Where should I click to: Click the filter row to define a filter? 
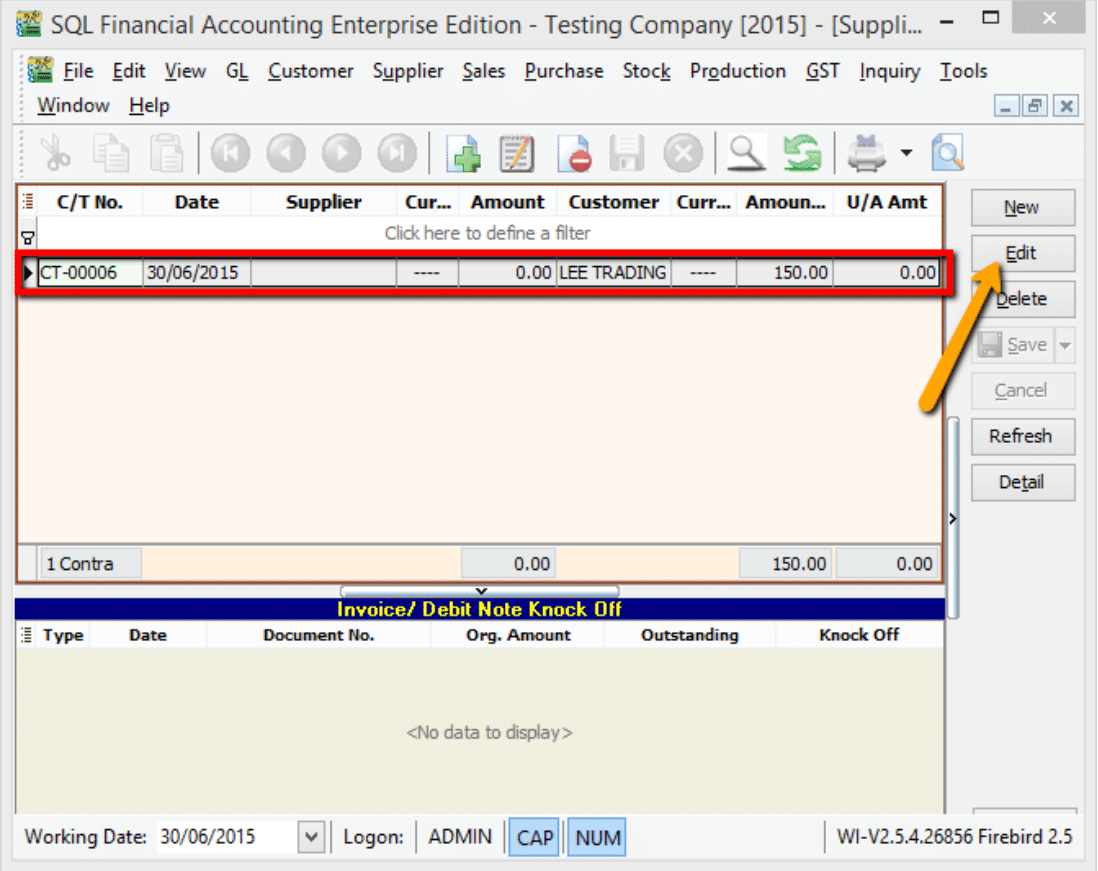coord(487,233)
